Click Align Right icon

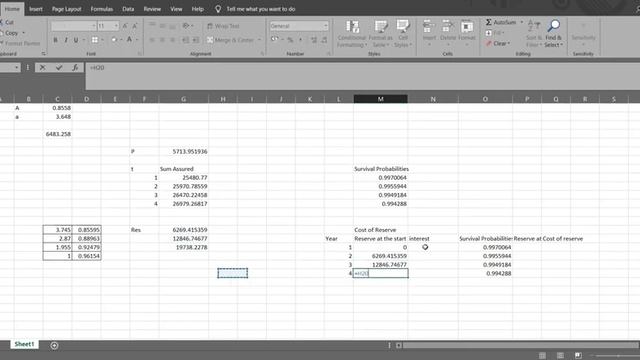tap(173, 40)
